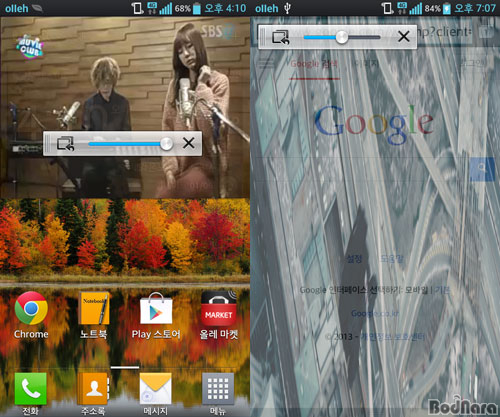Adjust the transparency slider on the video overlay
The image size is (500, 417).
click(x=131, y=144)
